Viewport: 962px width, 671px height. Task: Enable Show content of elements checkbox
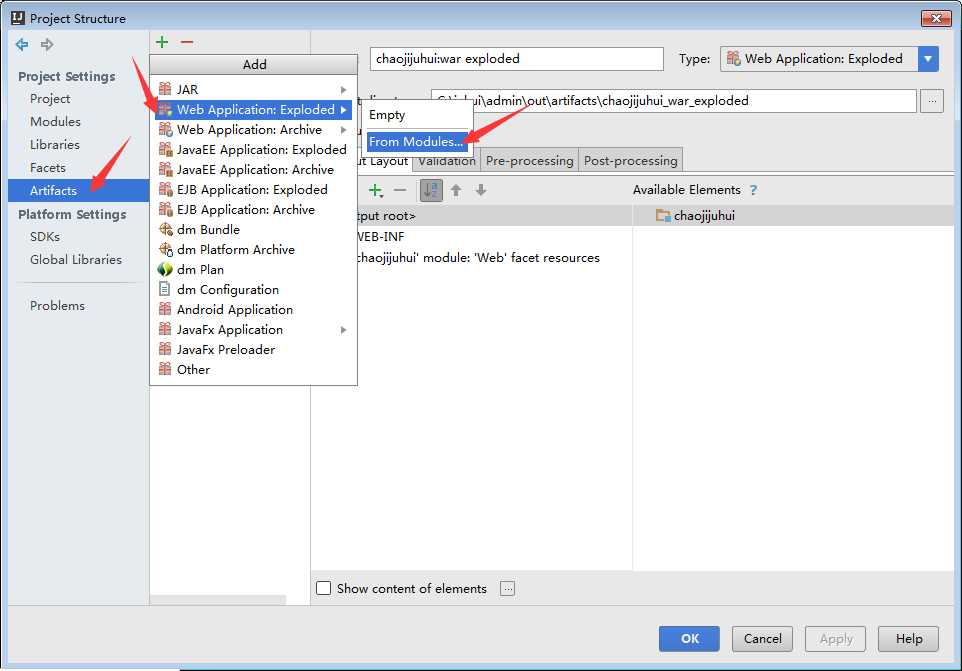(x=323, y=588)
